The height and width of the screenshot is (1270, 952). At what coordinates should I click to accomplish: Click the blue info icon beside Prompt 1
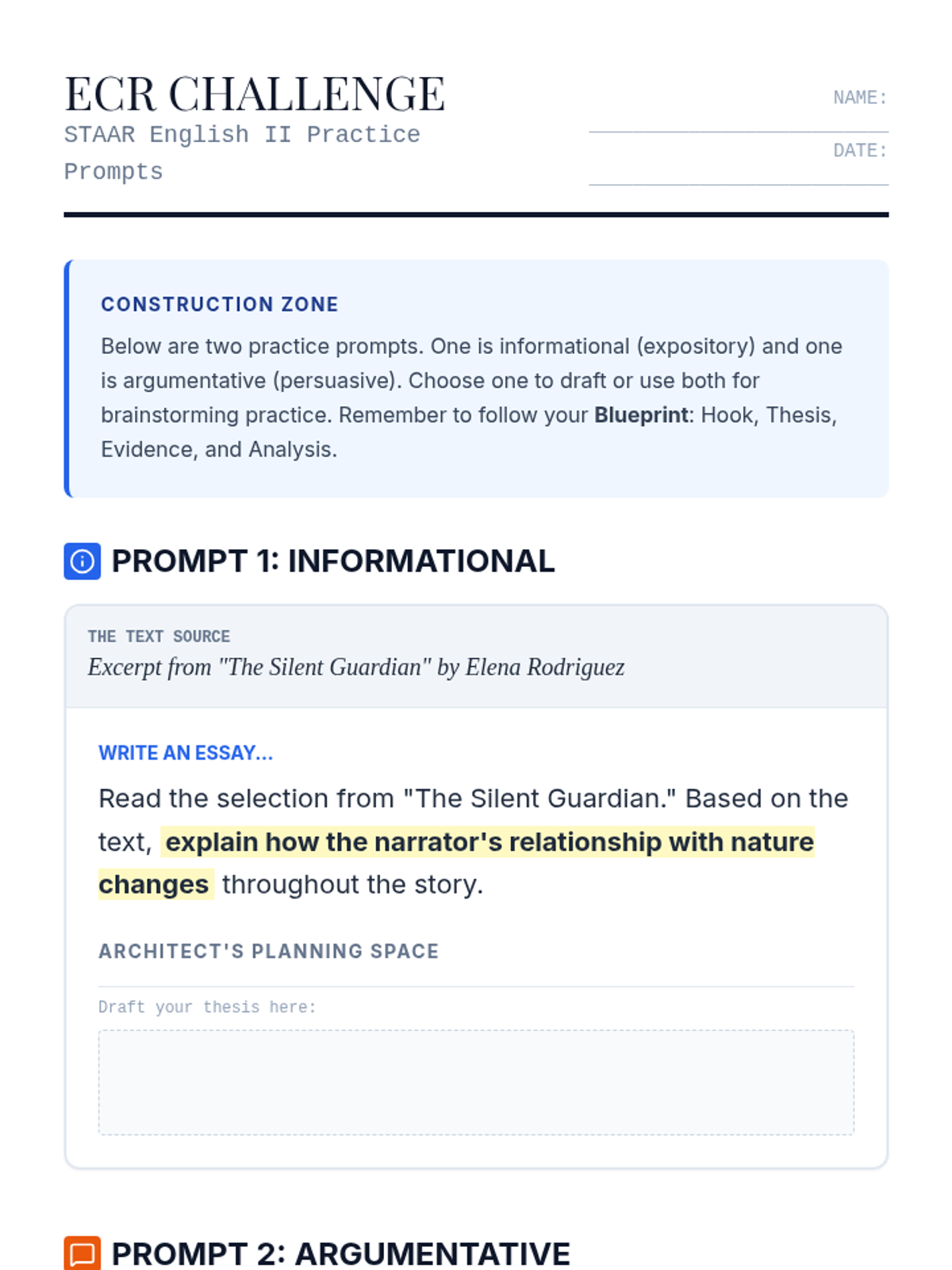pos(82,561)
